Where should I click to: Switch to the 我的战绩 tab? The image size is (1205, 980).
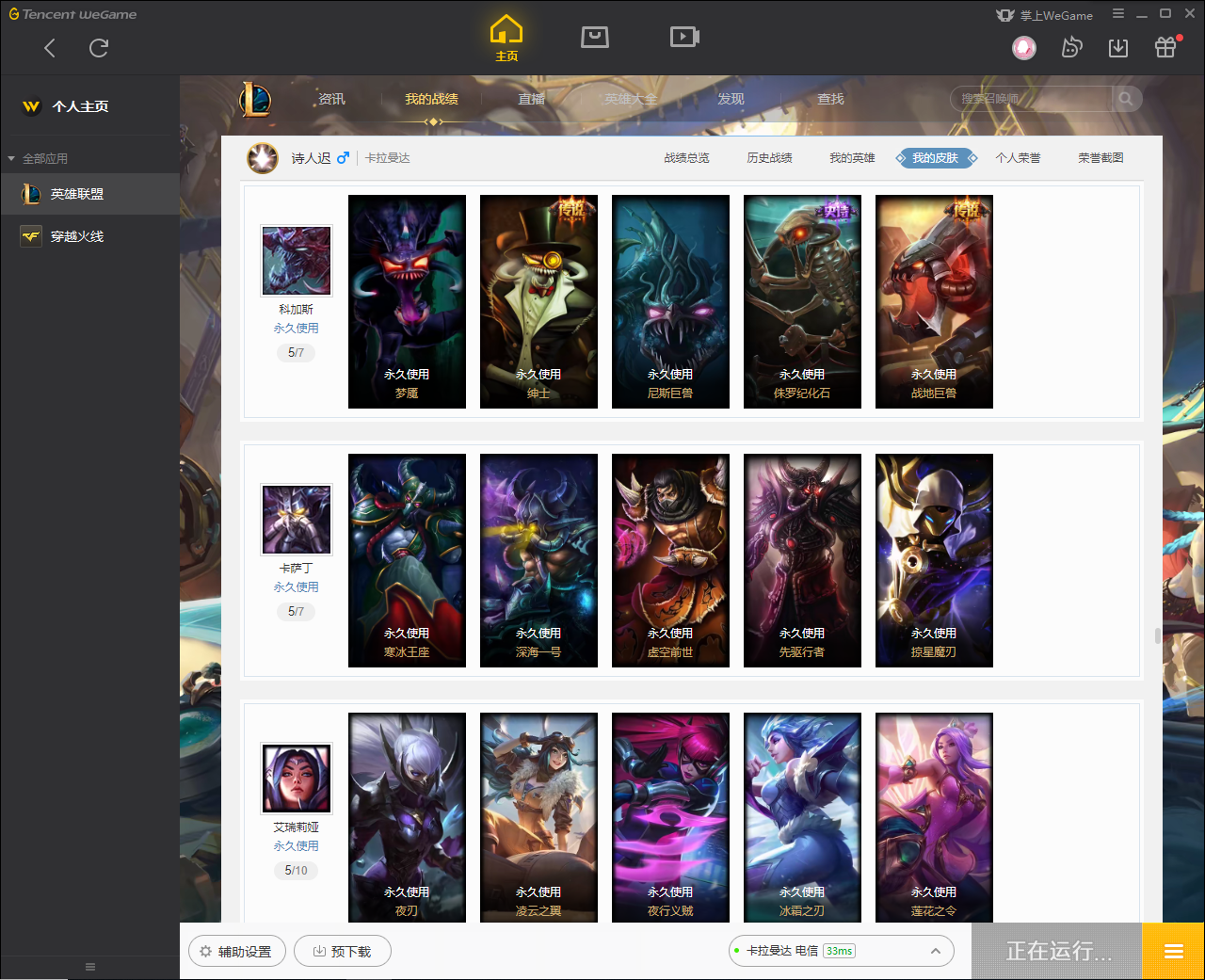[431, 99]
